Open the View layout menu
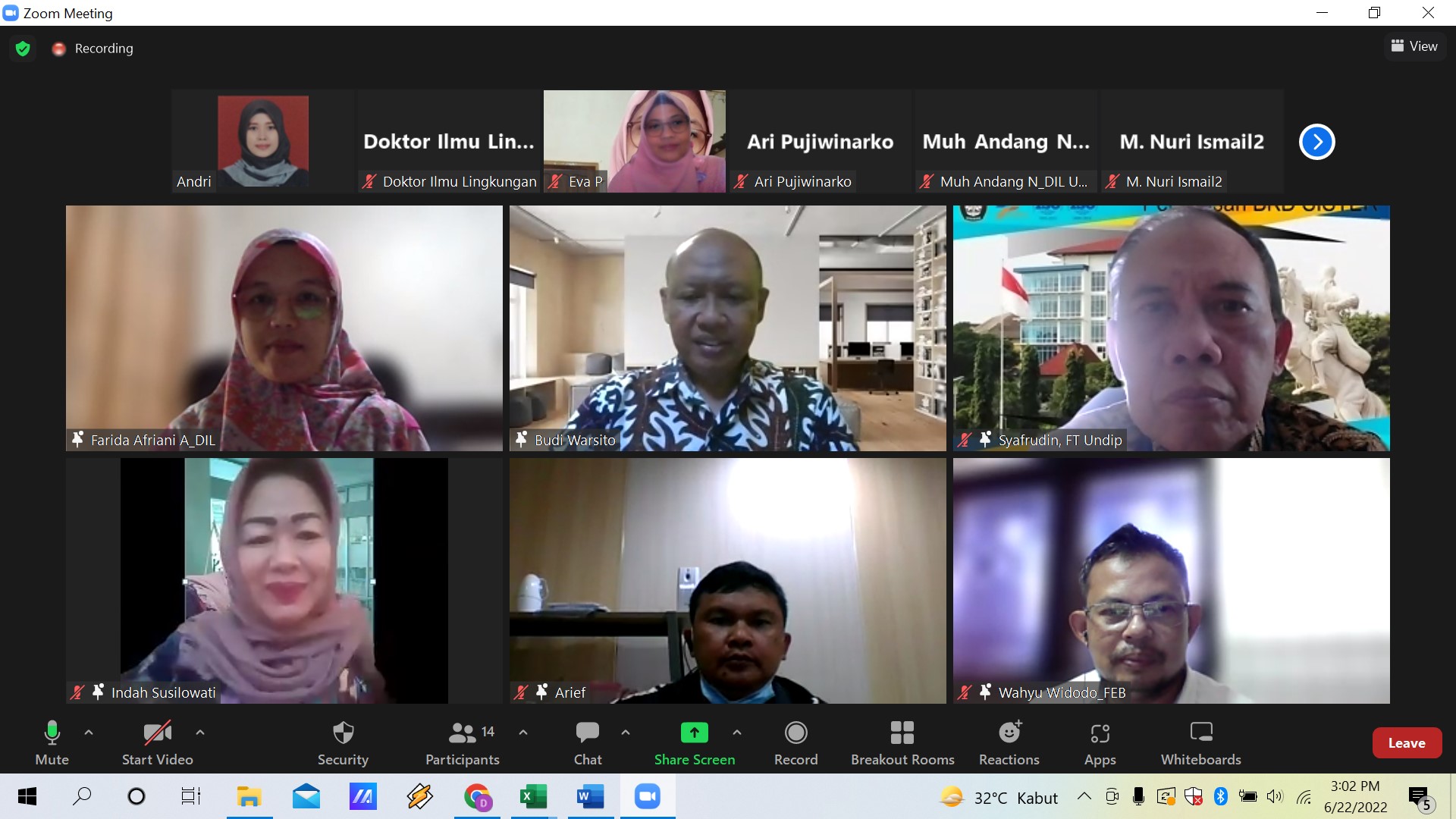The width and height of the screenshot is (1456, 819). pyautogui.click(x=1414, y=46)
